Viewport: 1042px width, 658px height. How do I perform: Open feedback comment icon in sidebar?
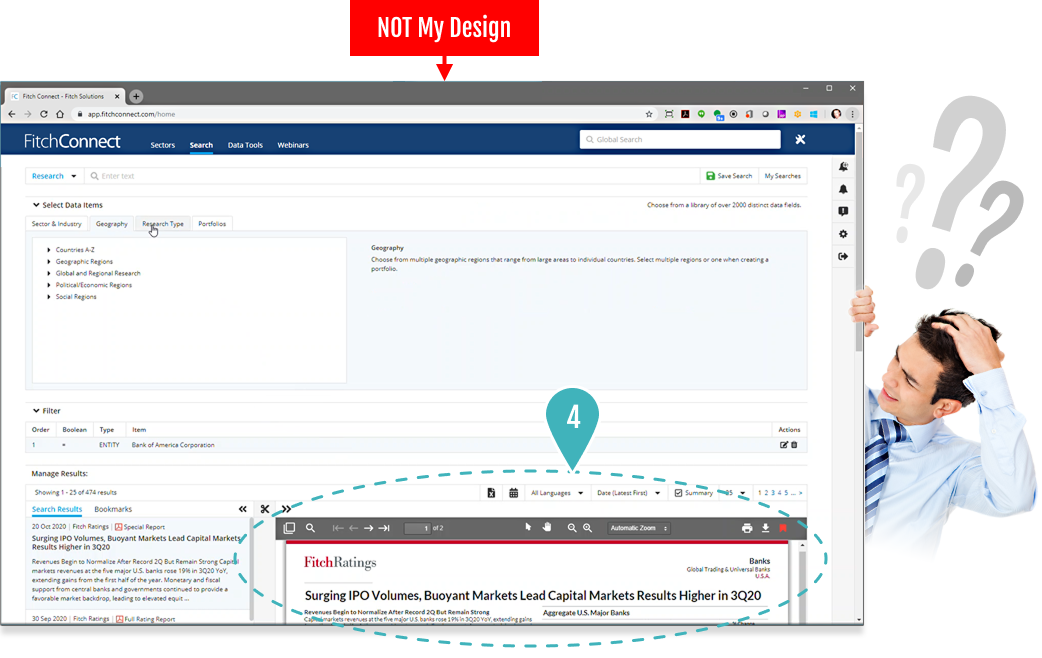[x=843, y=211]
